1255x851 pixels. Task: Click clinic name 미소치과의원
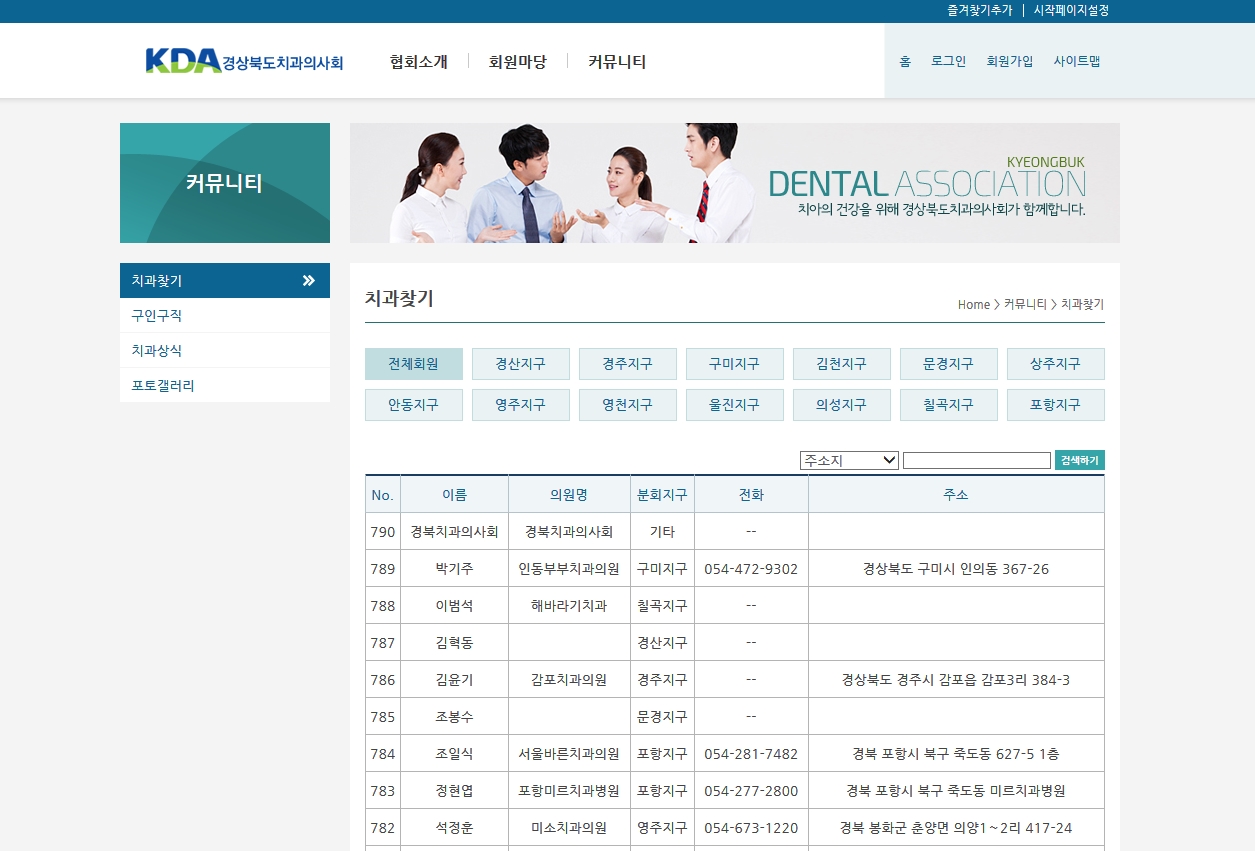[569, 828]
